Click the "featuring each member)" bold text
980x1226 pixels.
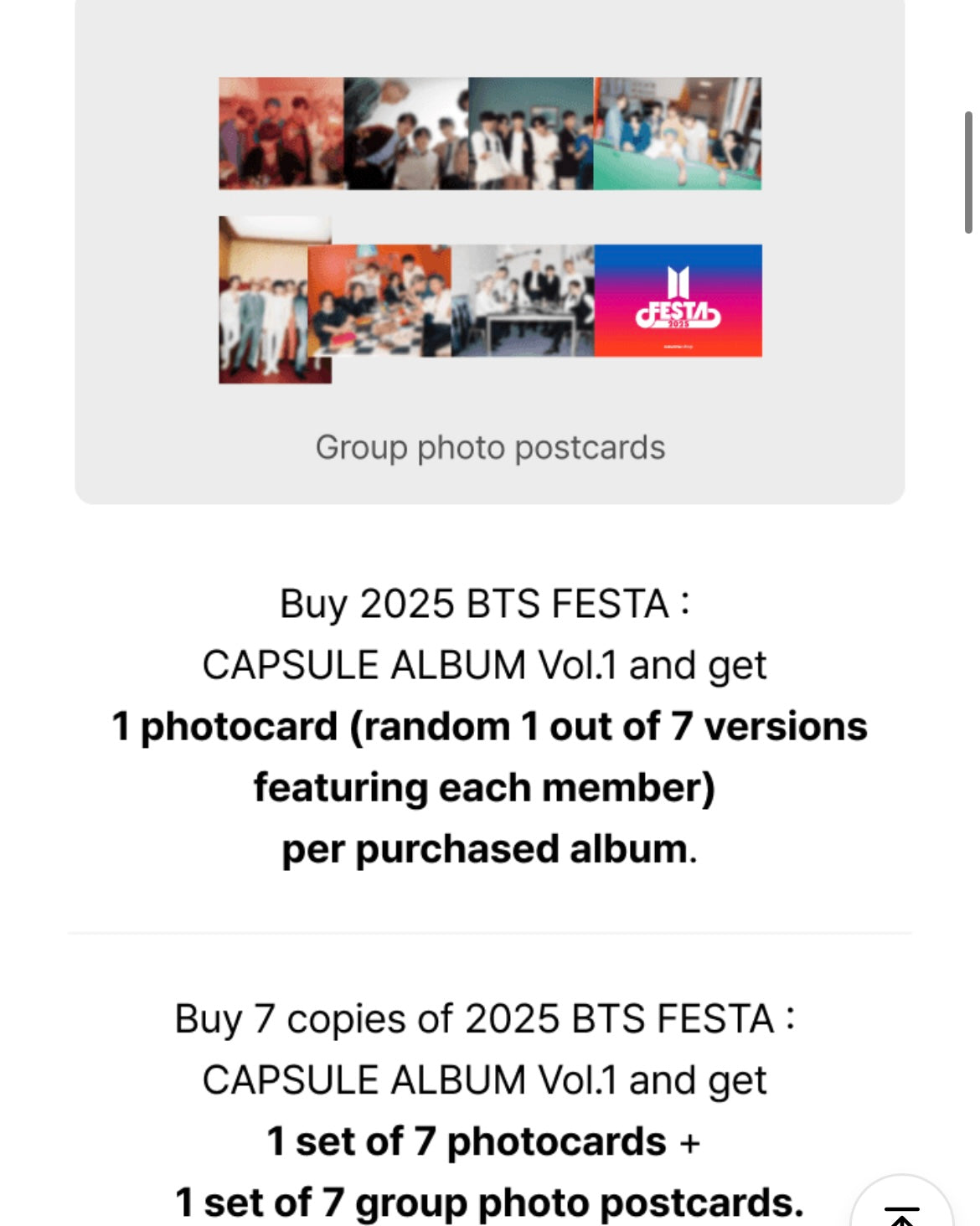(484, 788)
